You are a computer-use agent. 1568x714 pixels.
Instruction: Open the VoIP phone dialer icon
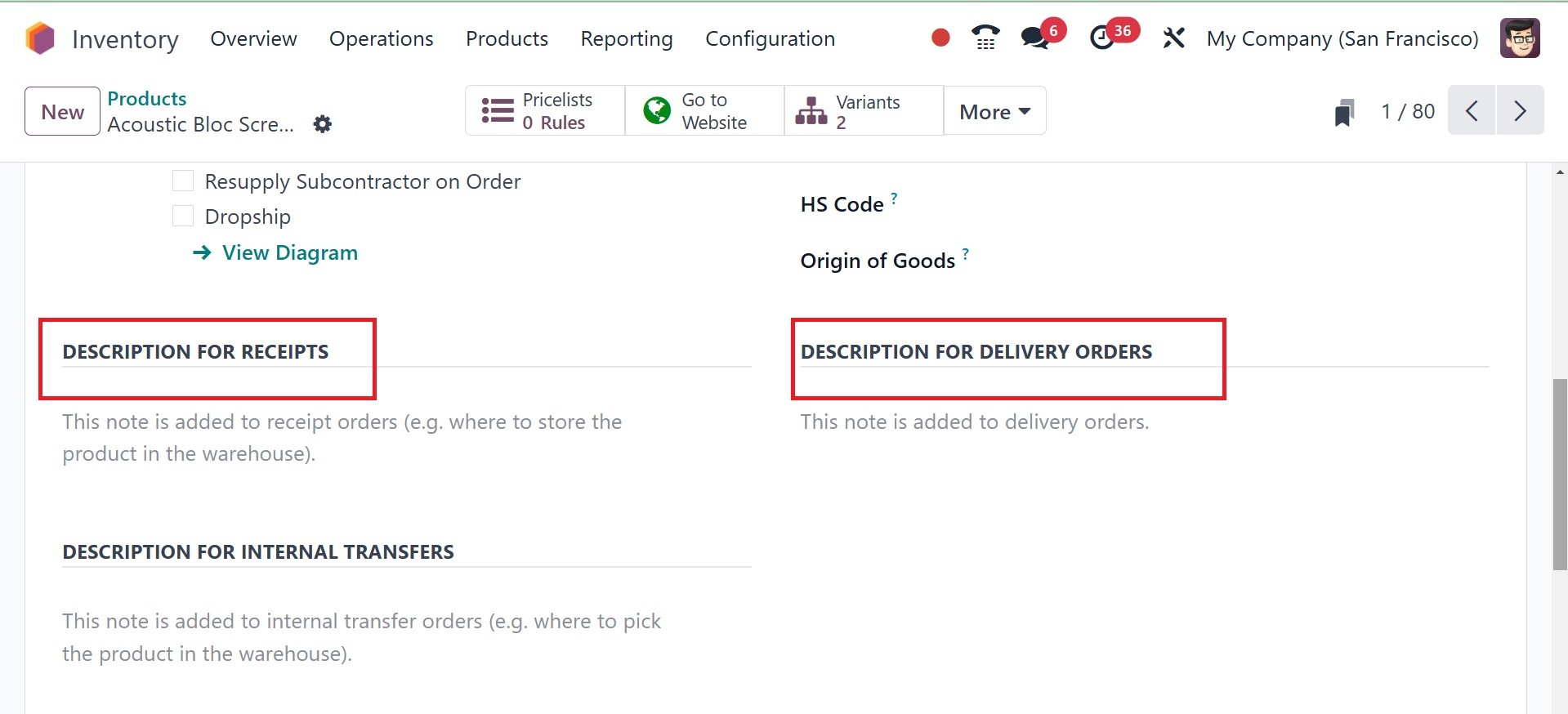click(x=985, y=38)
